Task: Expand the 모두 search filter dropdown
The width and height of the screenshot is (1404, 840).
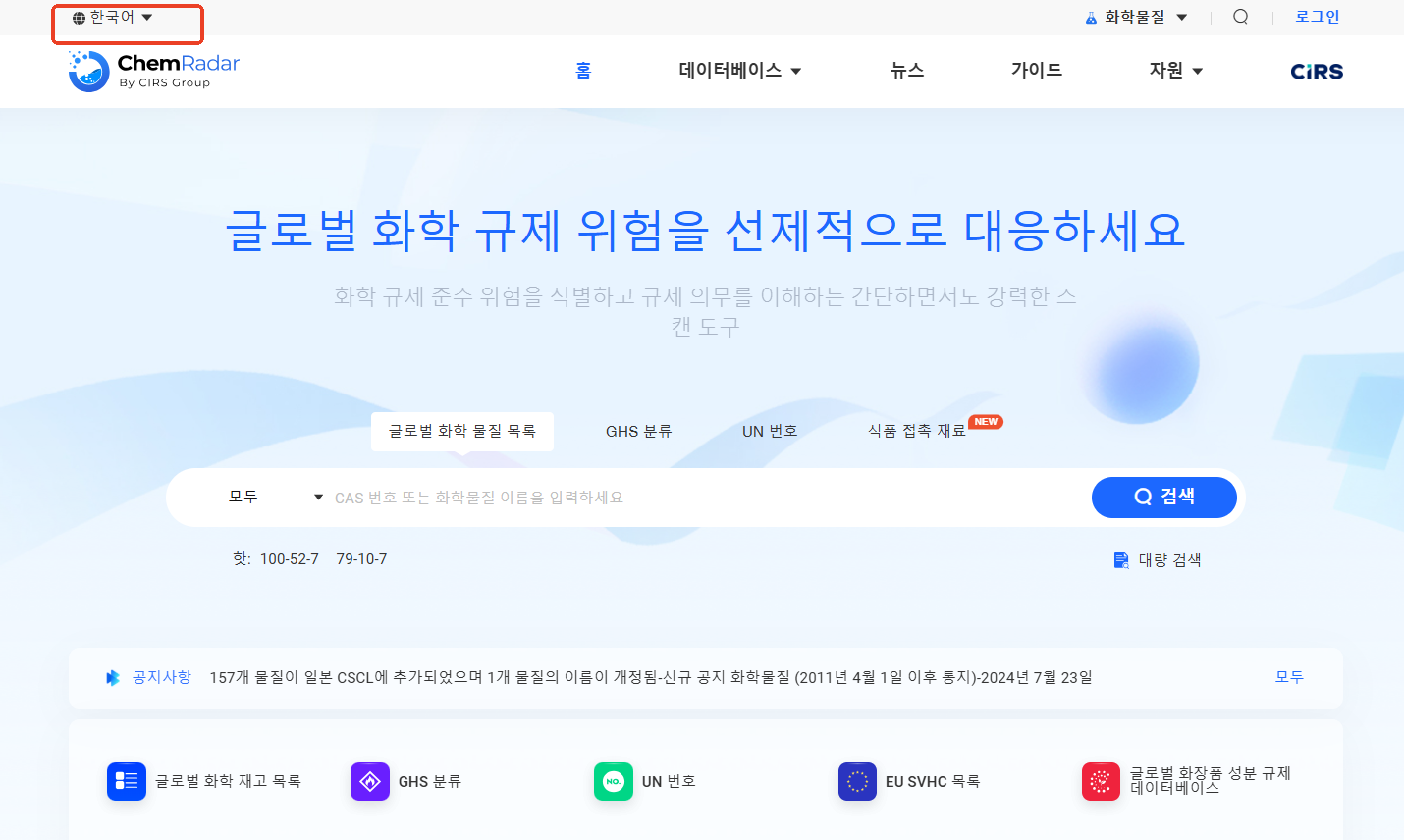Action: coord(275,498)
